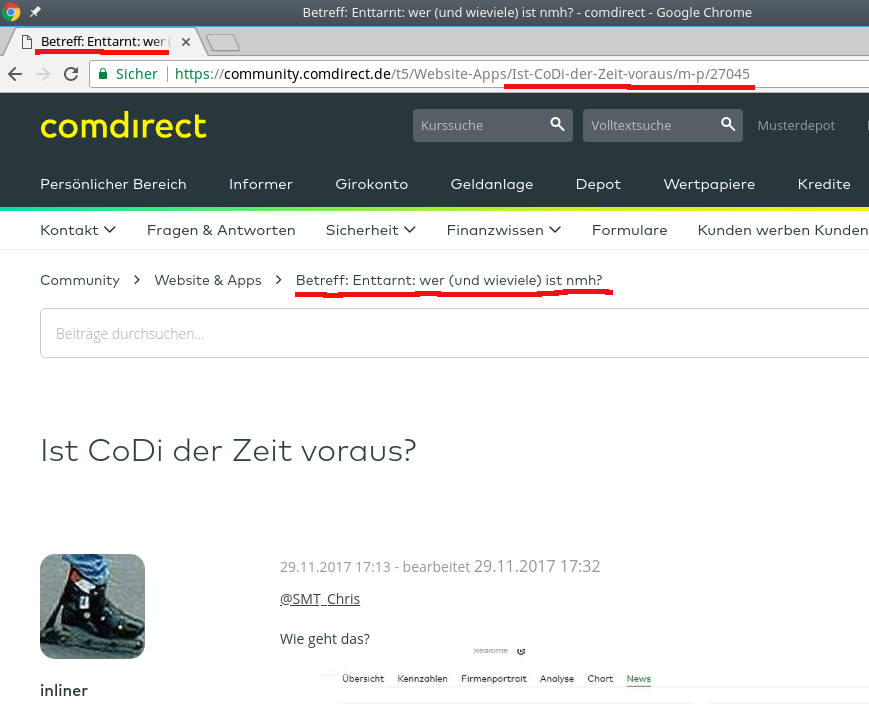Click the refresh icon next to Realtime label
Viewport: 869px width, 704px height.
(519, 649)
